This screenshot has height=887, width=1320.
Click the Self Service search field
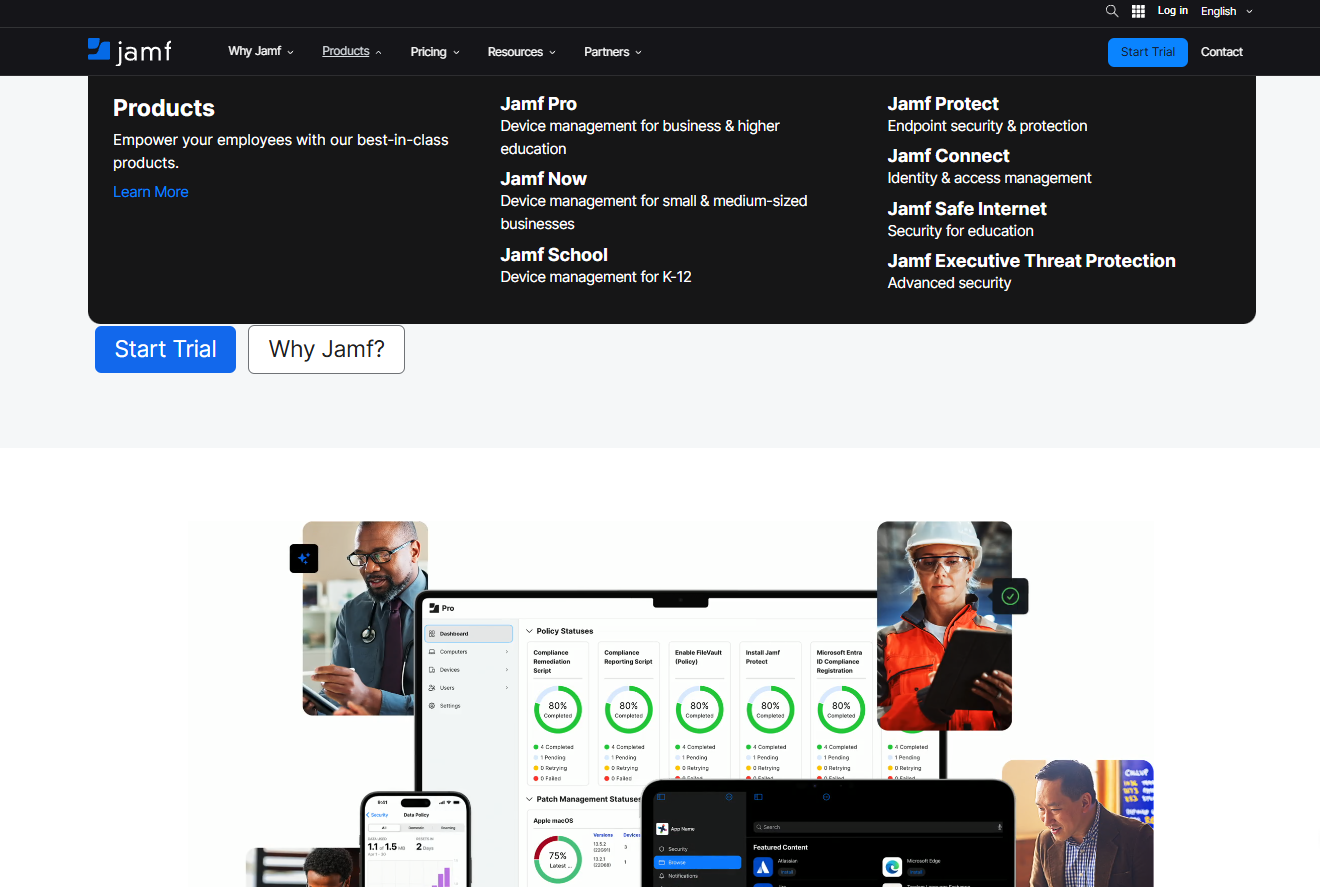(876, 827)
